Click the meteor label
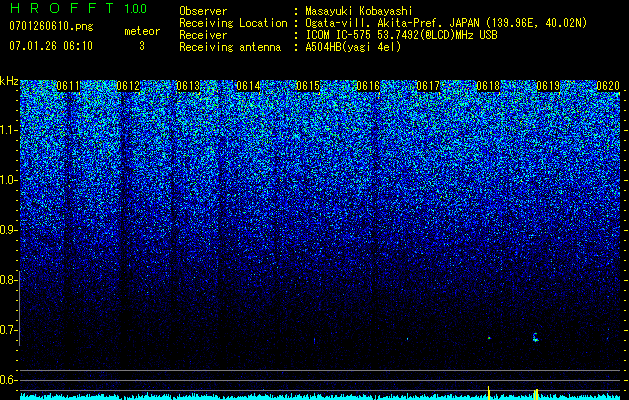The height and width of the screenshot is (400, 629). click(x=142, y=31)
